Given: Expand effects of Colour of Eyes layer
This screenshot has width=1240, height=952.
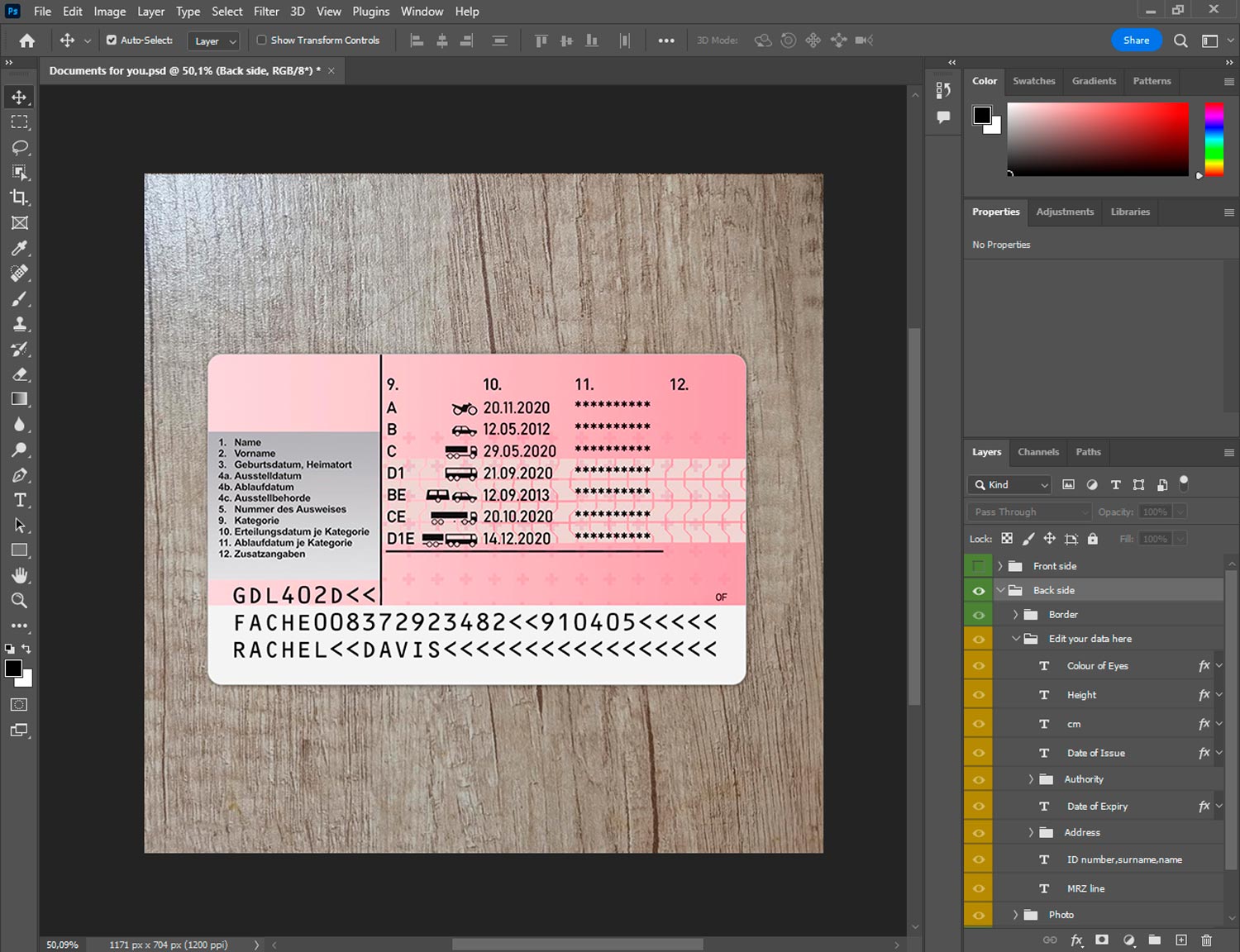Looking at the screenshot, I should coord(1219,666).
